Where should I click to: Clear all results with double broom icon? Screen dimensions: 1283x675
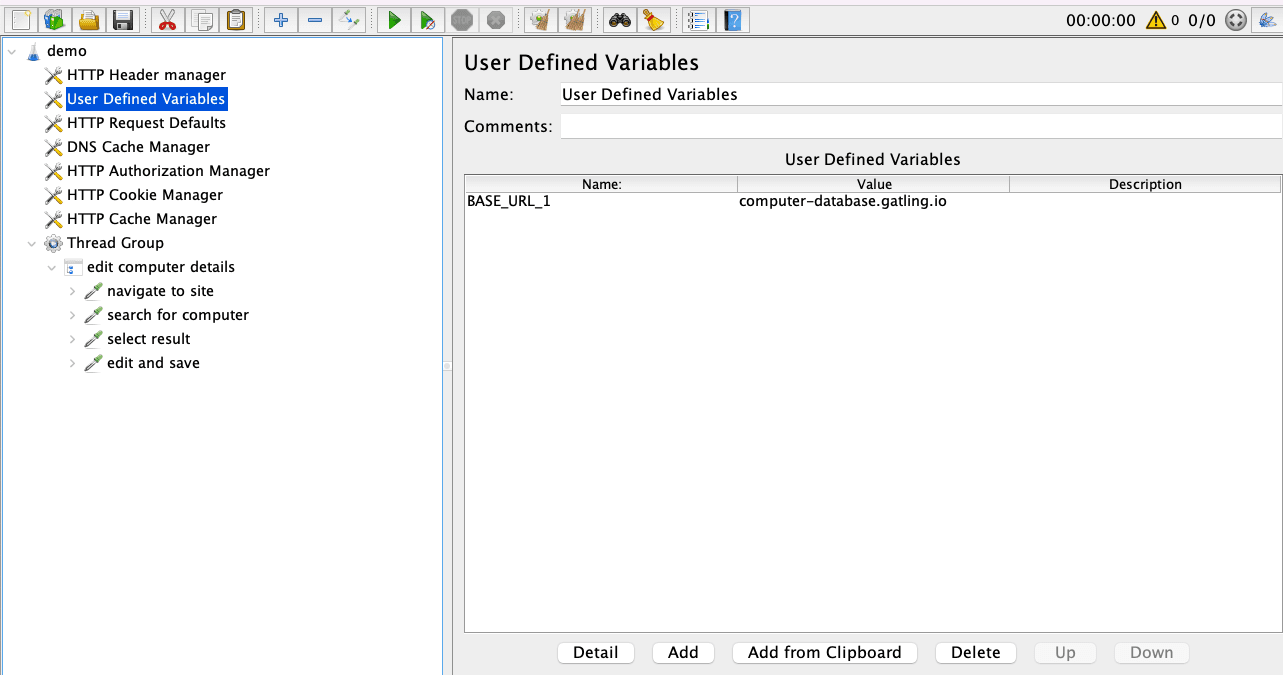[574, 19]
